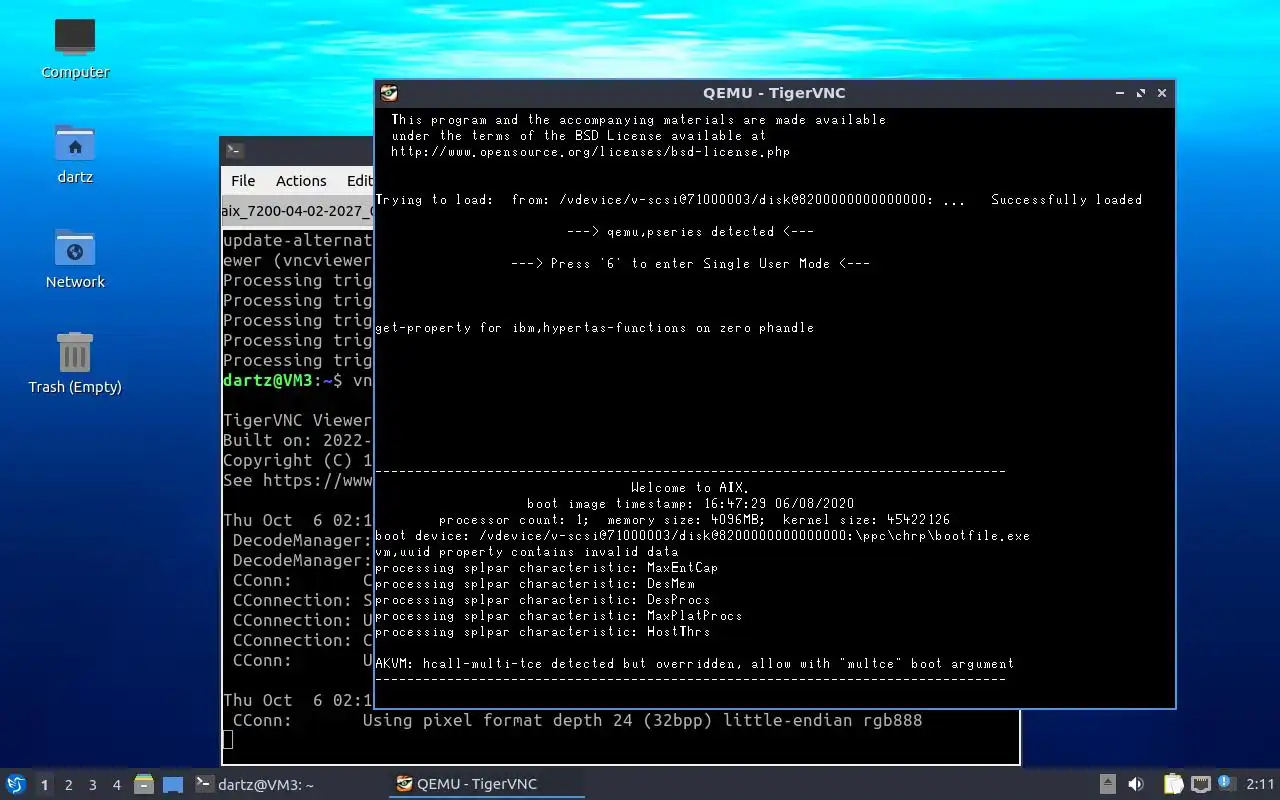Click the 'get-property for ibm,hypertas-functions' line

594,328
